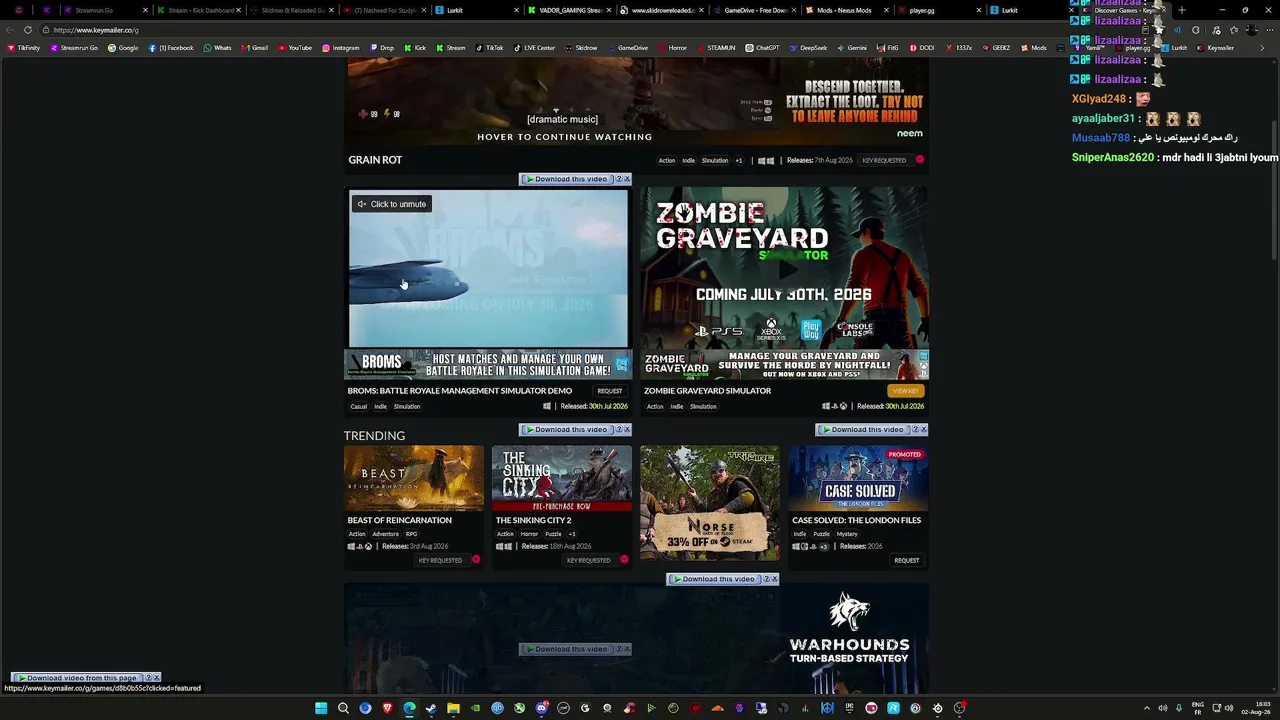This screenshot has width=1280, height=720.
Task: Click Key Requested for The Sinking City 2
Action: (x=588, y=560)
